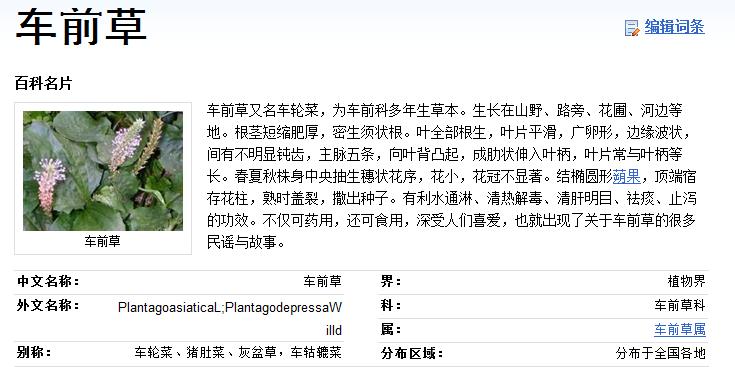Click the 外文名称 field label
735x367 pixels.
(48, 306)
